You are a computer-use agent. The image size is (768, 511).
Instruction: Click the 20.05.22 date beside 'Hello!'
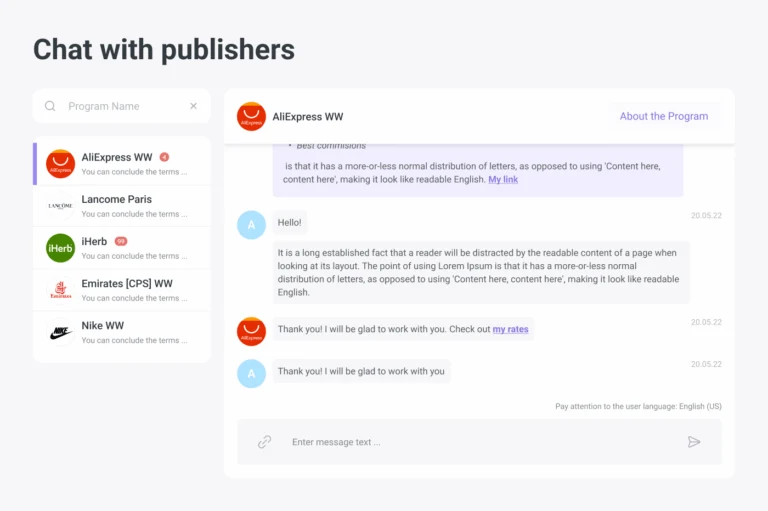point(706,216)
